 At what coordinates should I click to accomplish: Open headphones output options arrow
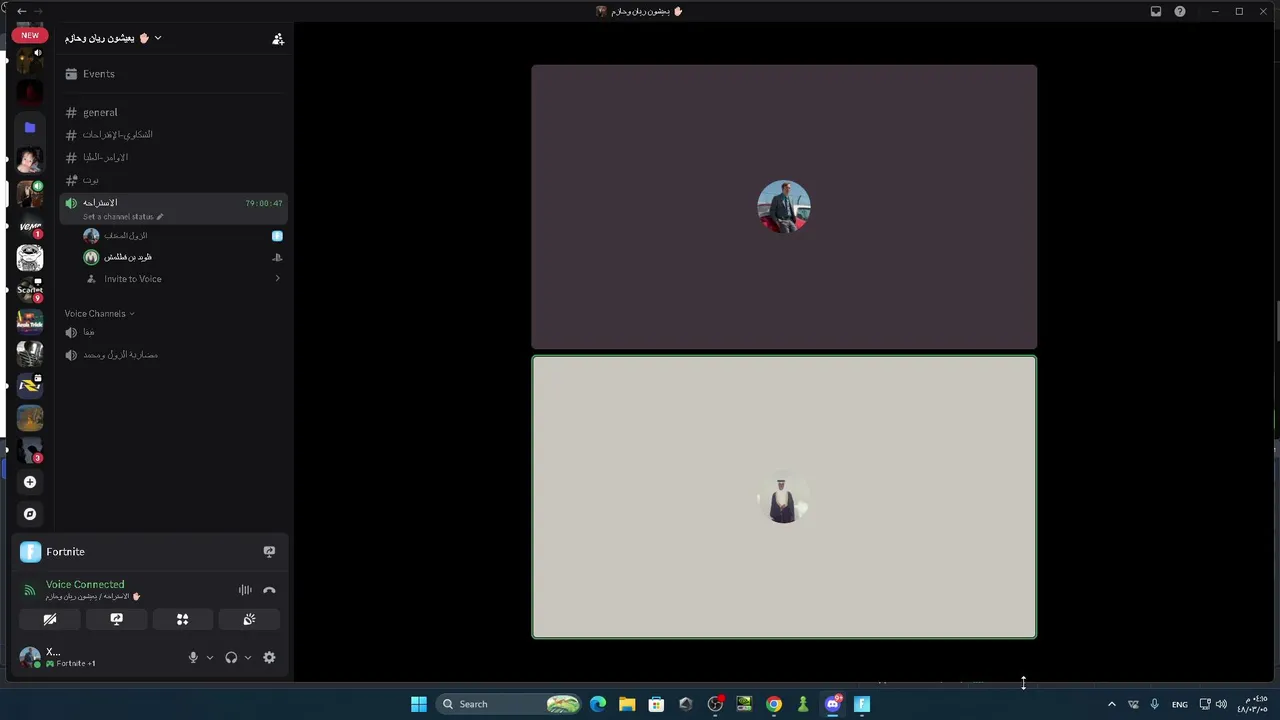(x=248, y=657)
